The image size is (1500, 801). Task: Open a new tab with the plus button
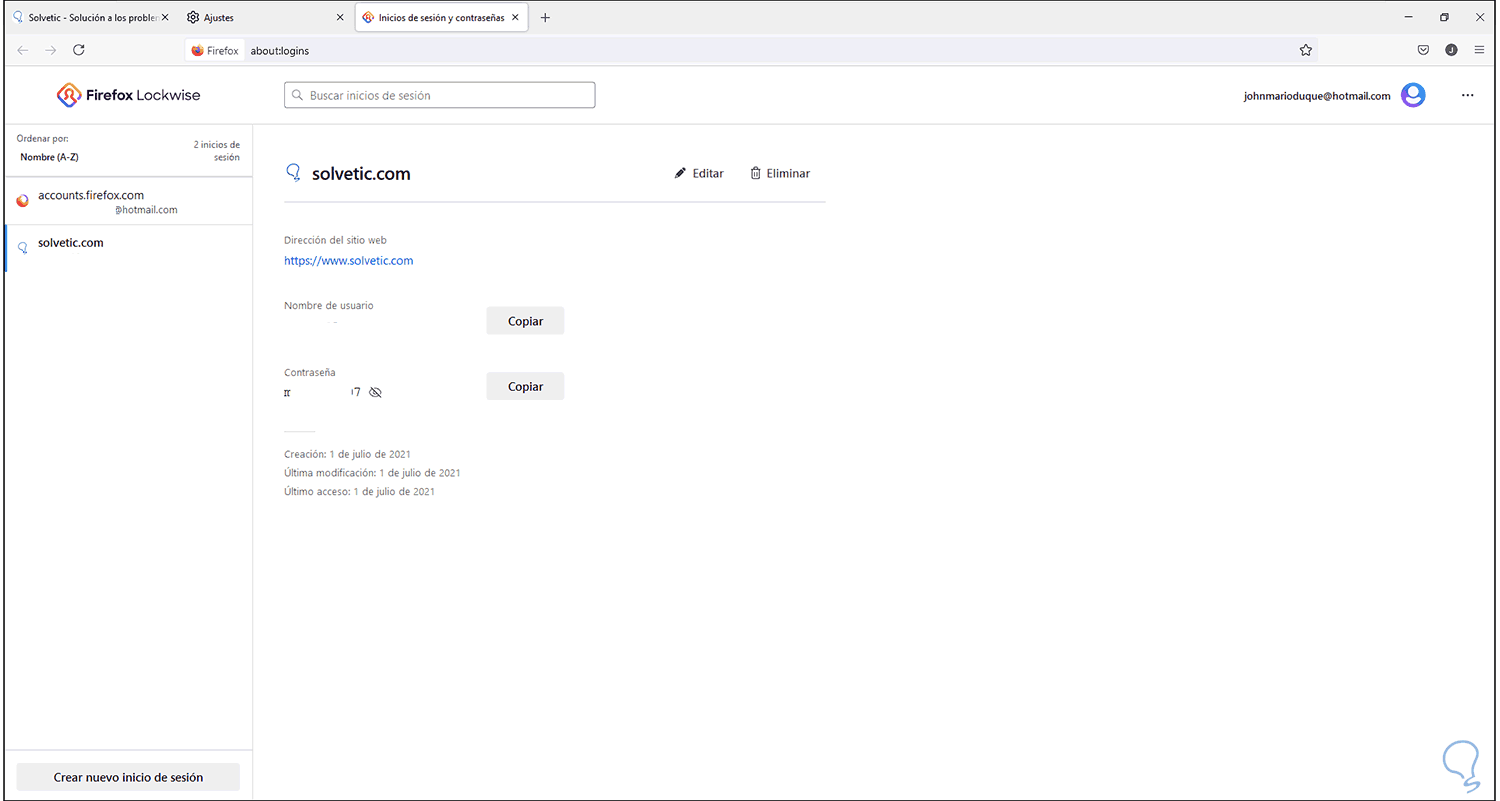pos(545,18)
